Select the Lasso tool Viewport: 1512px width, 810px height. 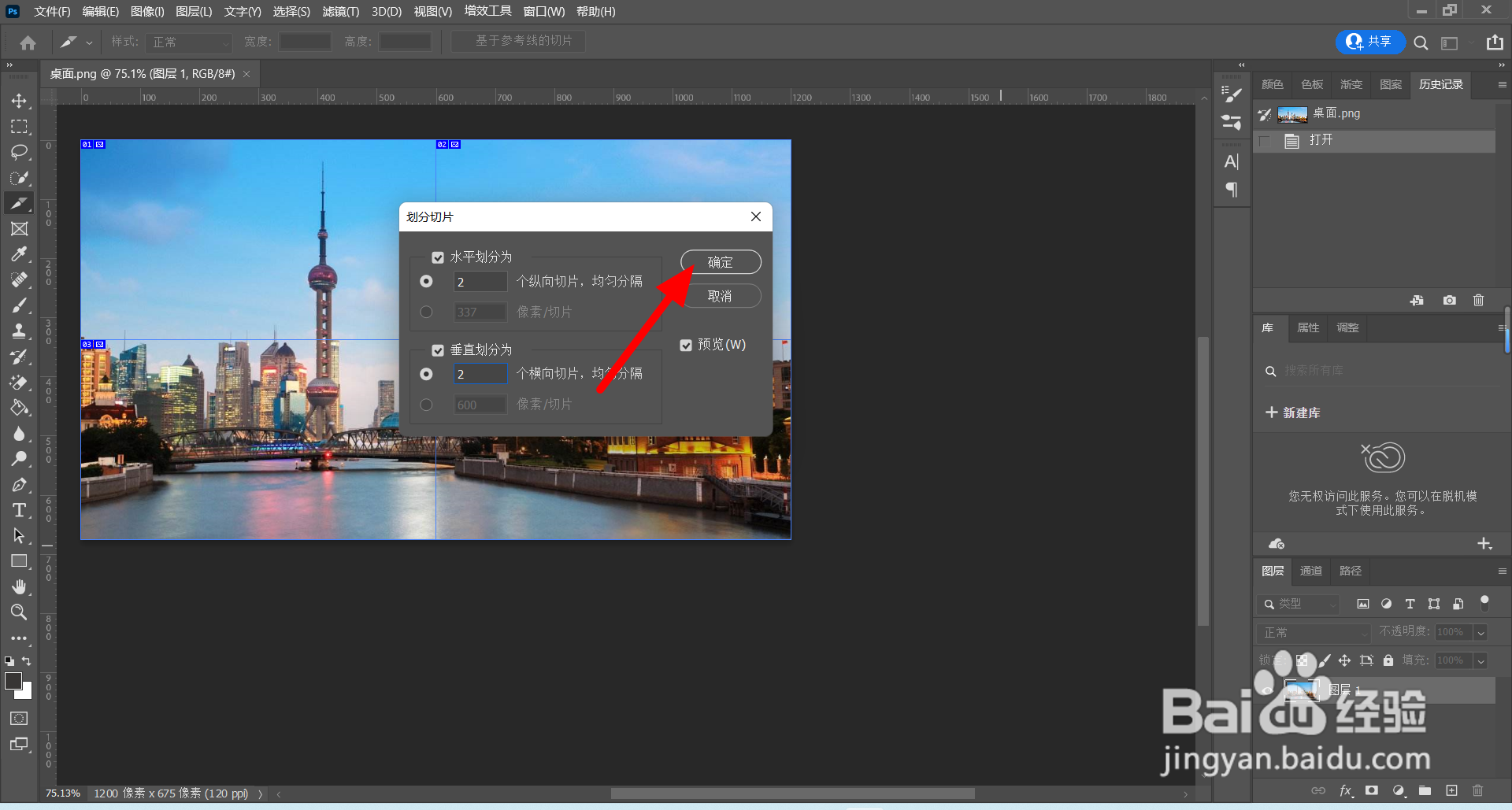(x=19, y=152)
